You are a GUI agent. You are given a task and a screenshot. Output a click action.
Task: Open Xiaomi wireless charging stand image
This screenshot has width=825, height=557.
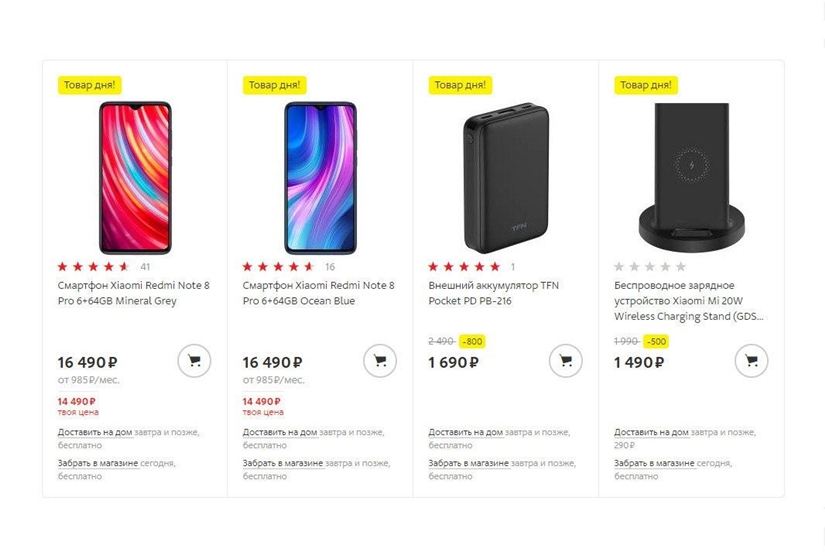point(691,177)
